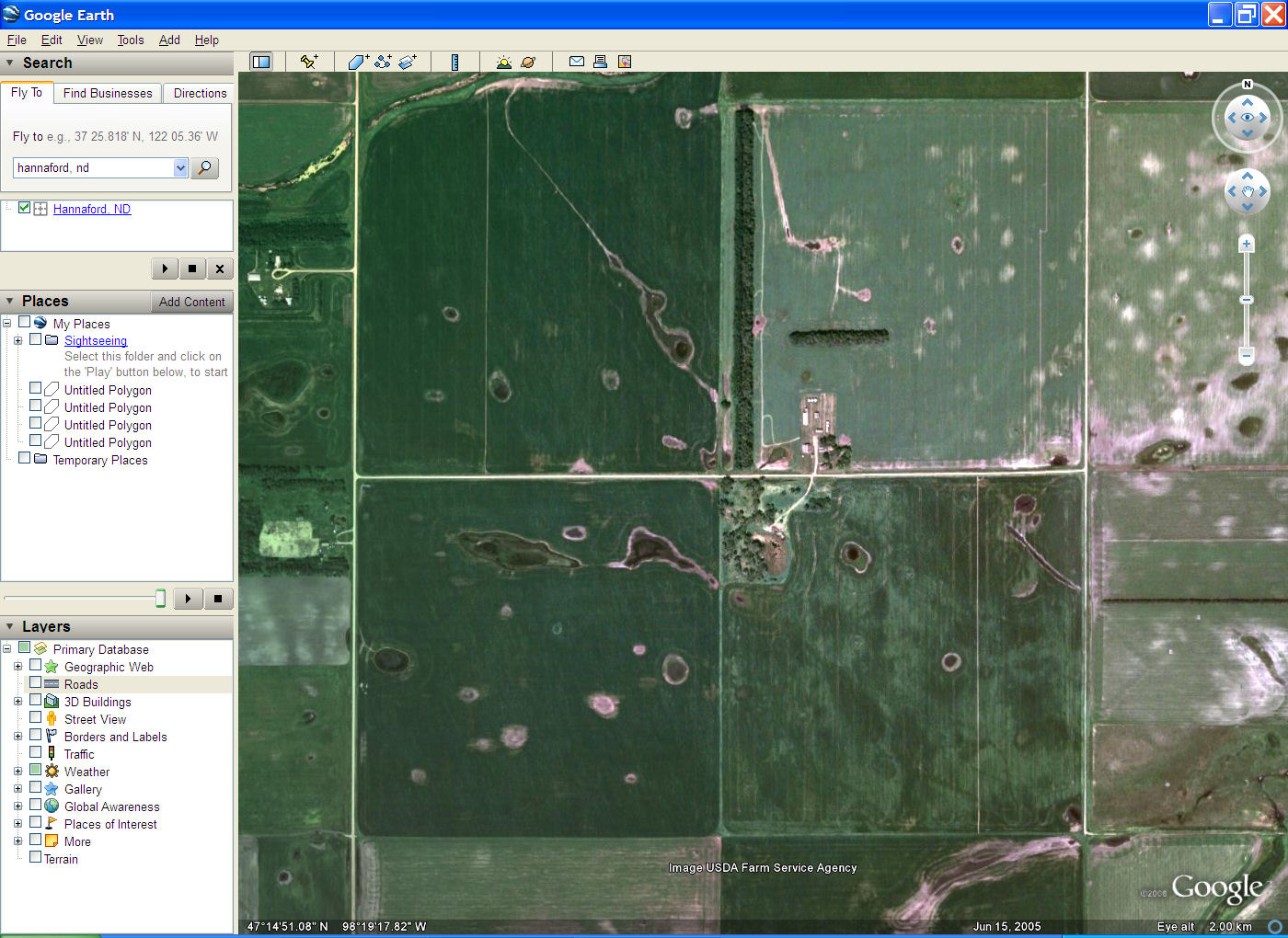
Task: Click the Weather sun icon in Layers
Action: [x=52, y=771]
